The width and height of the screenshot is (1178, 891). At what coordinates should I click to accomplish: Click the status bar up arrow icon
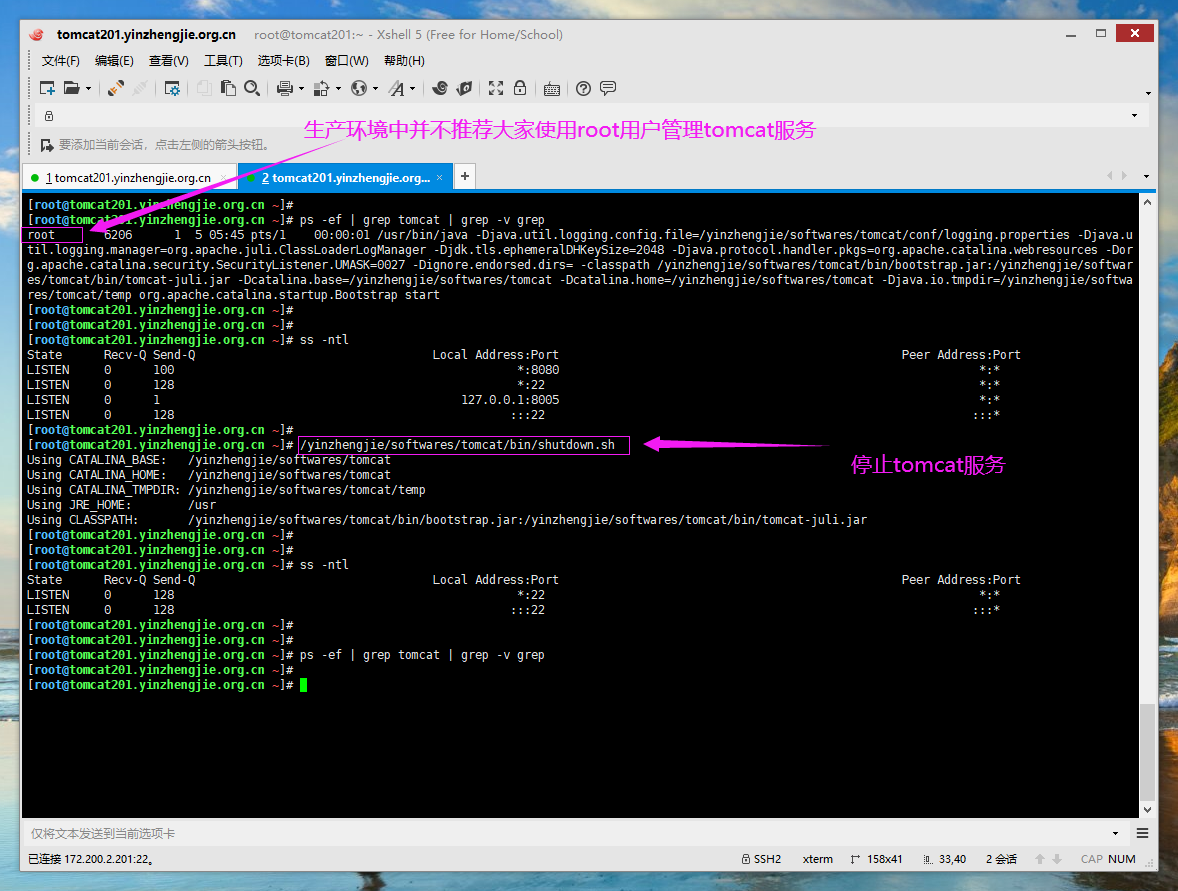point(1040,859)
